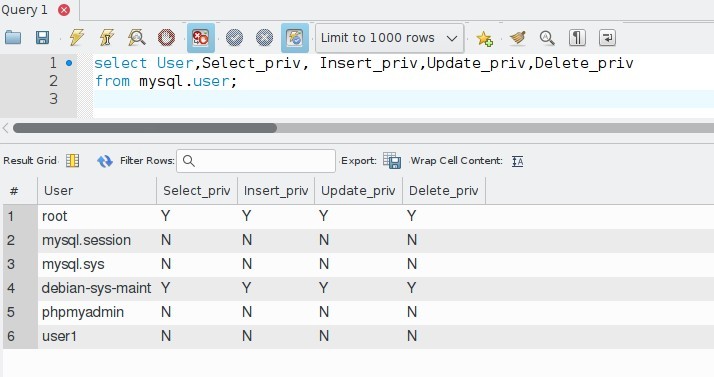Click debian-sys-maint's Update_priv Y value
Viewport: 714px width, 377px height.
[x=324, y=288]
